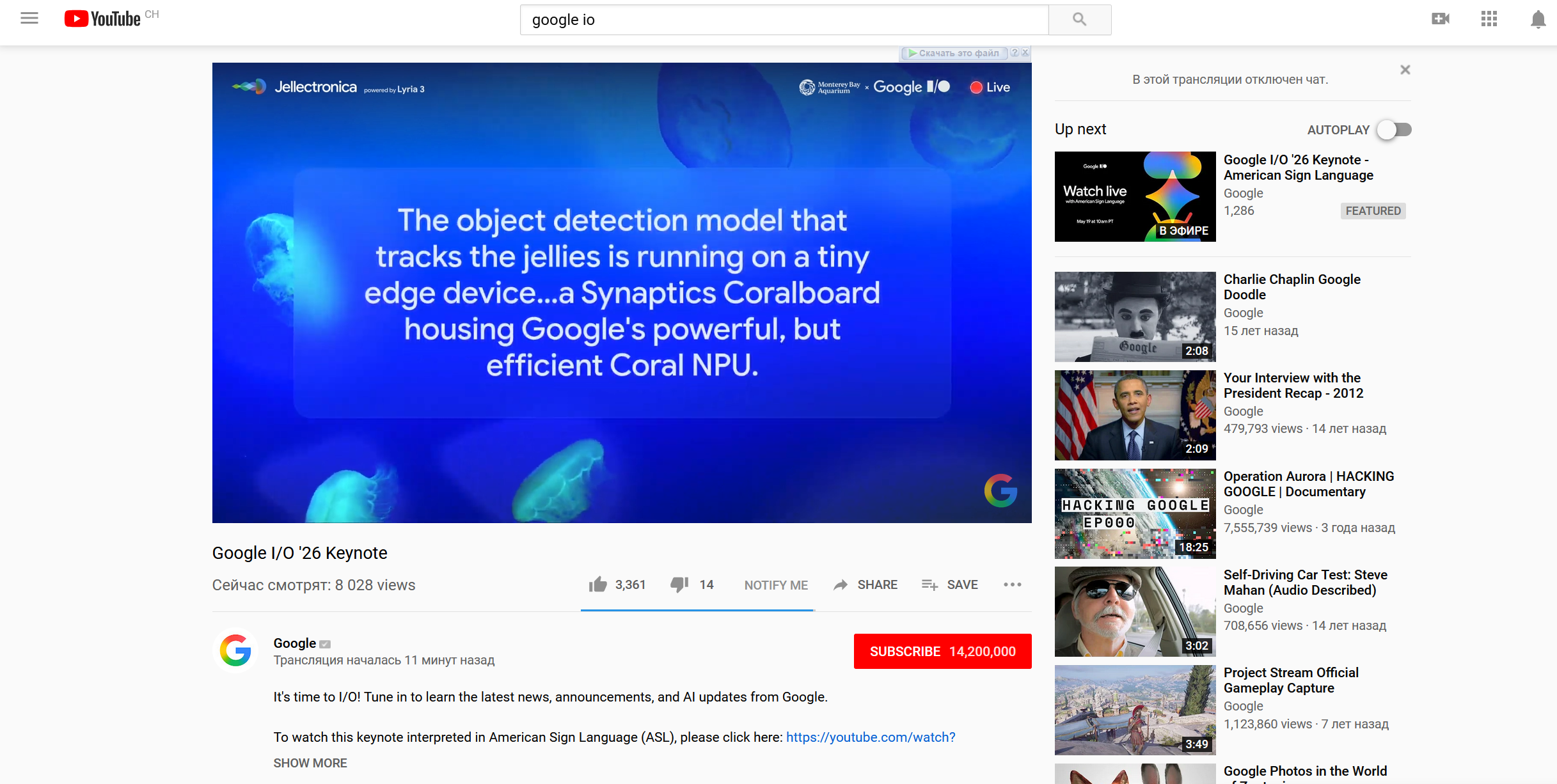Click the dislike count 14
Image resolution: width=1557 pixels, height=784 pixels.
click(x=706, y=584)
